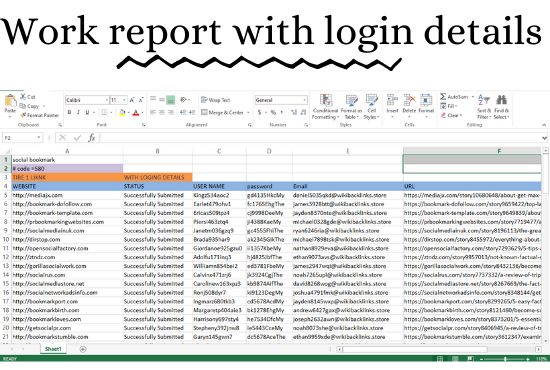
Task: Align cell text left
Action: click(x=153, y=112)
